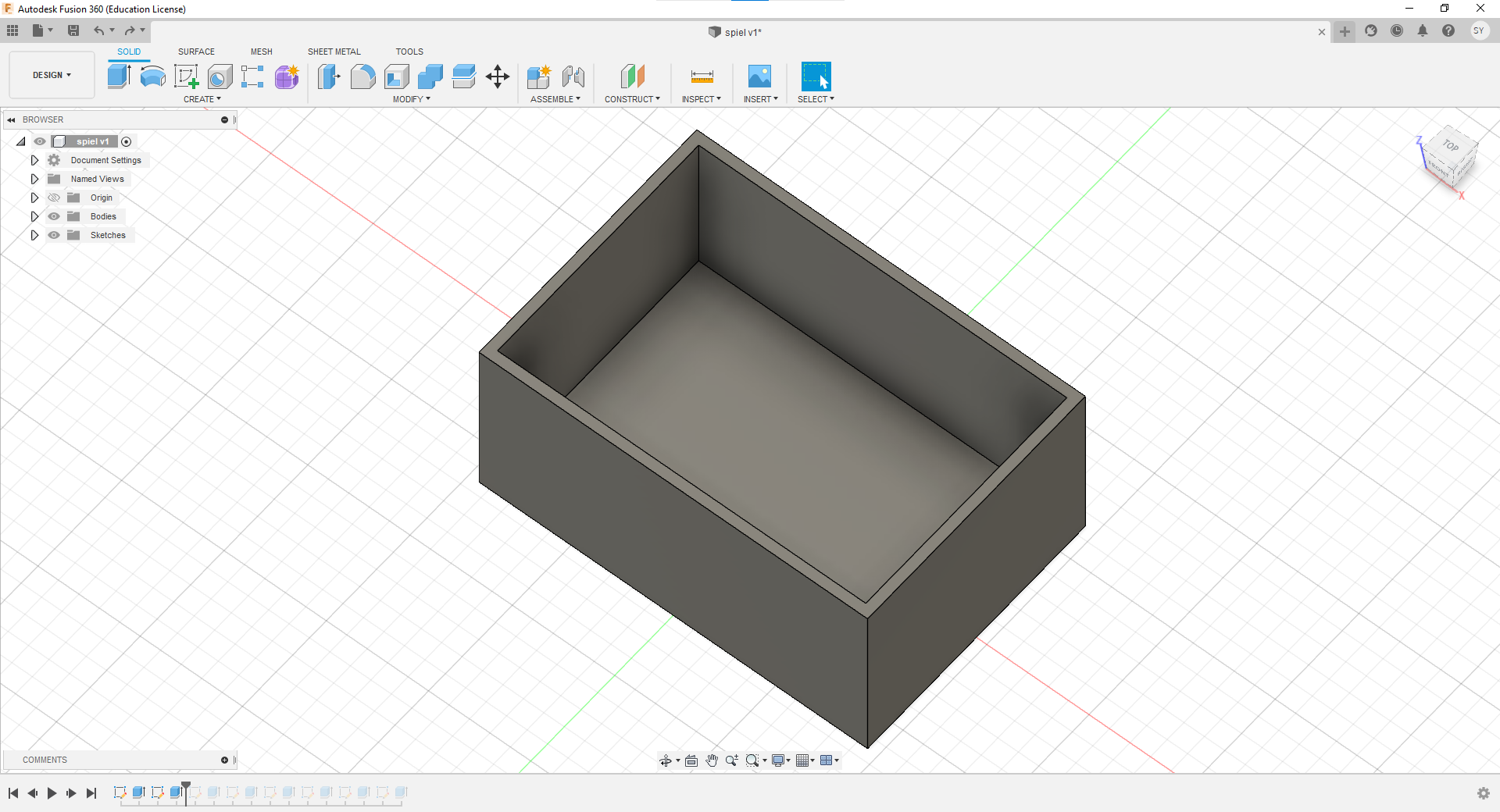This screenshot has height=812, width=1500.
Task: Click the Look At navigation icon
Action: point(691,760)
